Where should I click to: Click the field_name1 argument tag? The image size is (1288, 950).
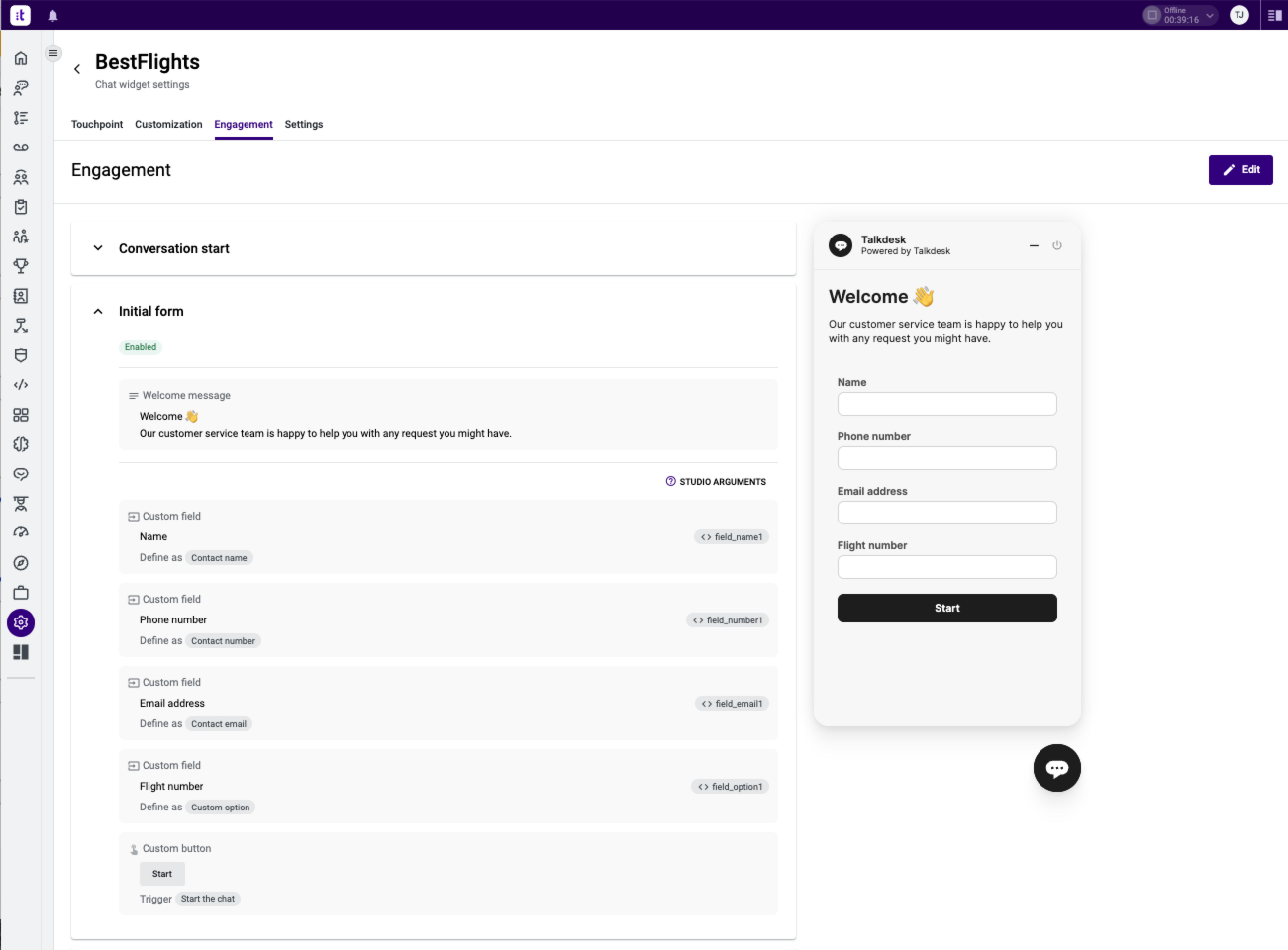point(732,537)
